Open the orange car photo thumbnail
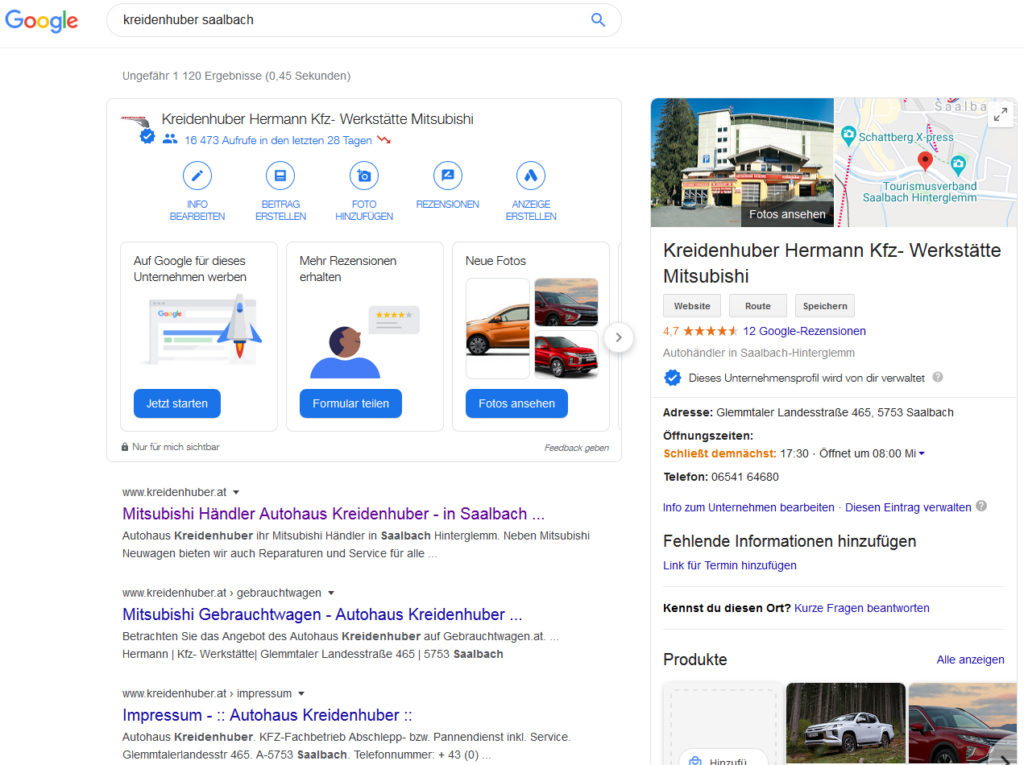 pyautogui.click(x=498, y=328)
